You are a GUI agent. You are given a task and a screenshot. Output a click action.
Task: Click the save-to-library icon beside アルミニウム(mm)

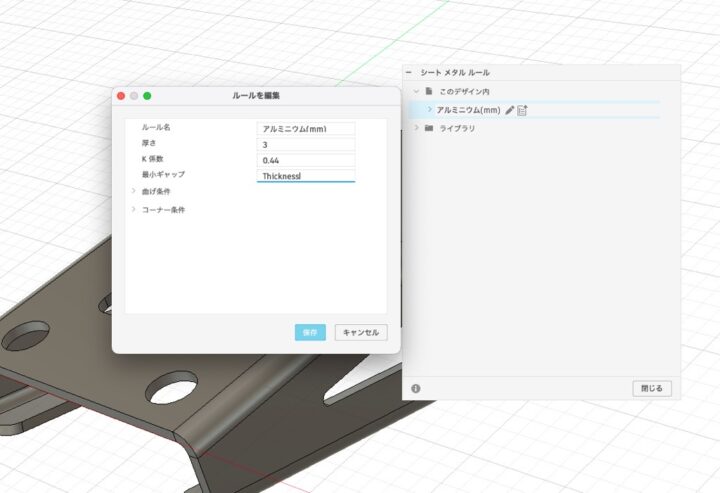tap(522, 110)
